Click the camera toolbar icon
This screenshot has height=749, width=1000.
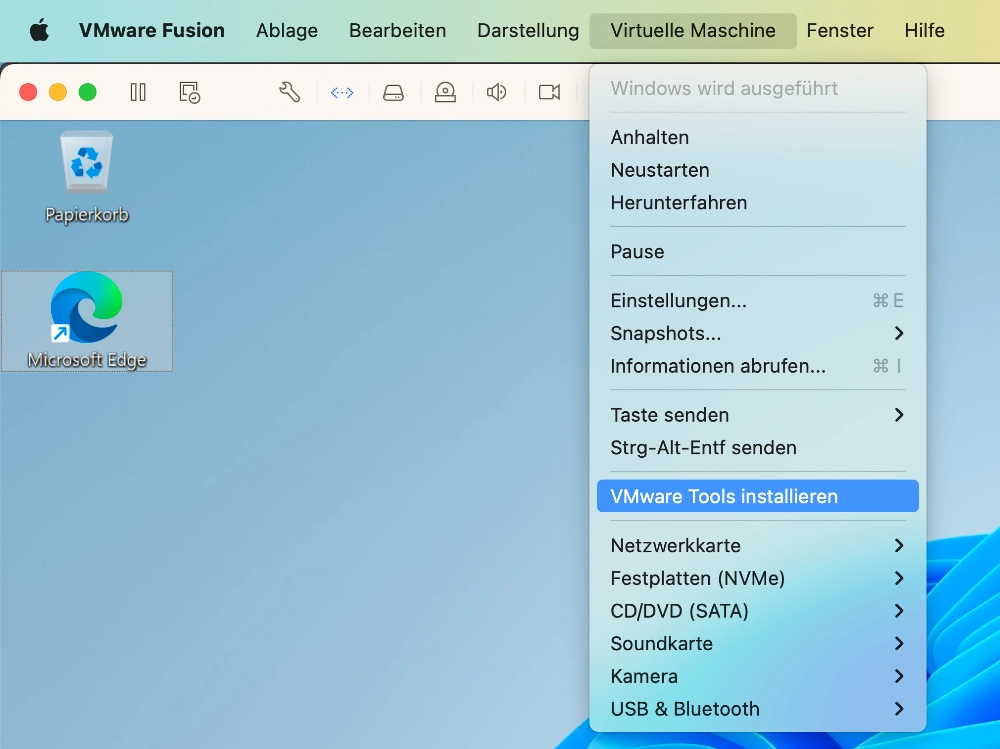point(549,93)
